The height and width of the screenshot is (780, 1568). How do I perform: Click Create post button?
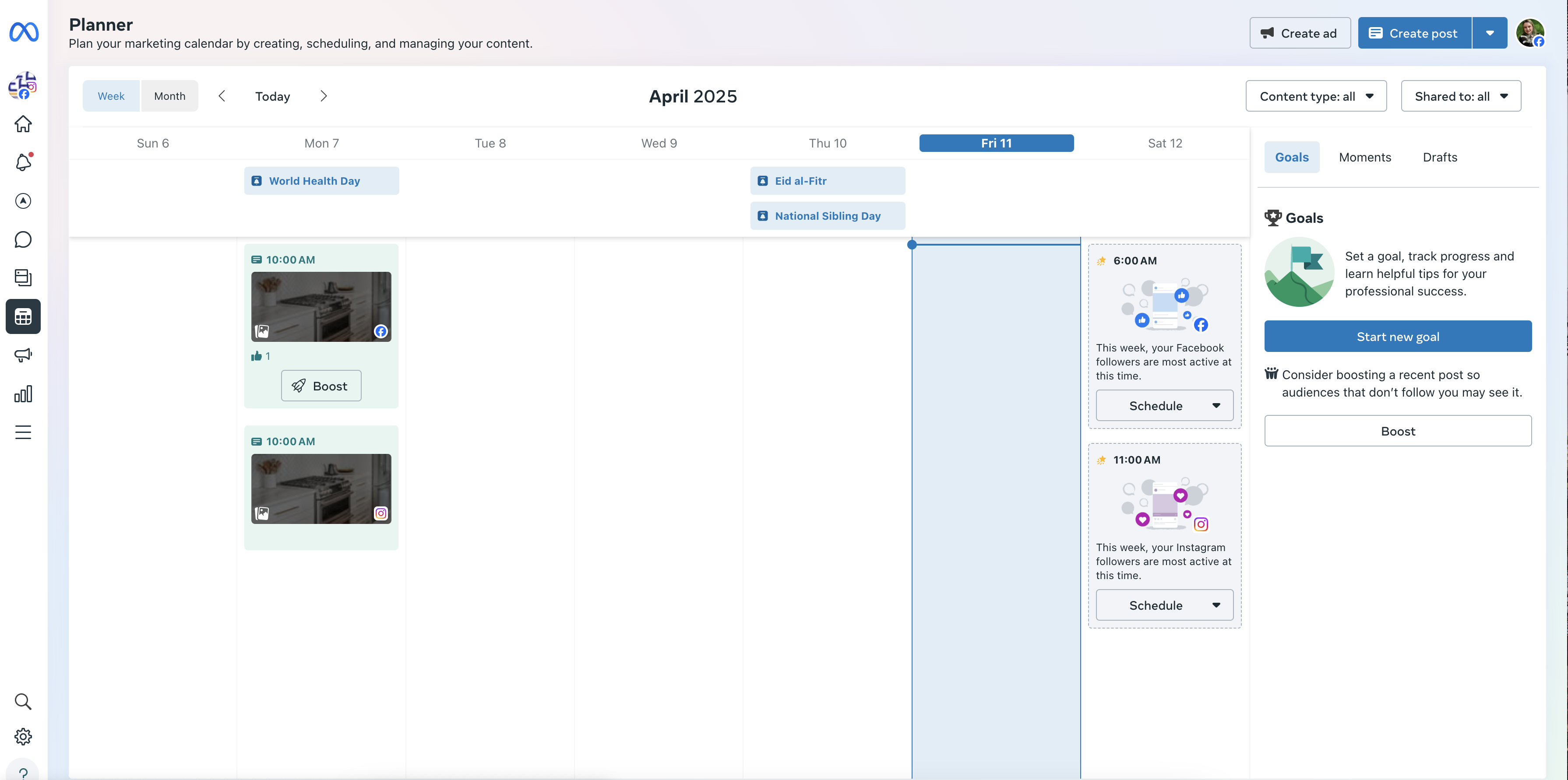(1415, 33)
